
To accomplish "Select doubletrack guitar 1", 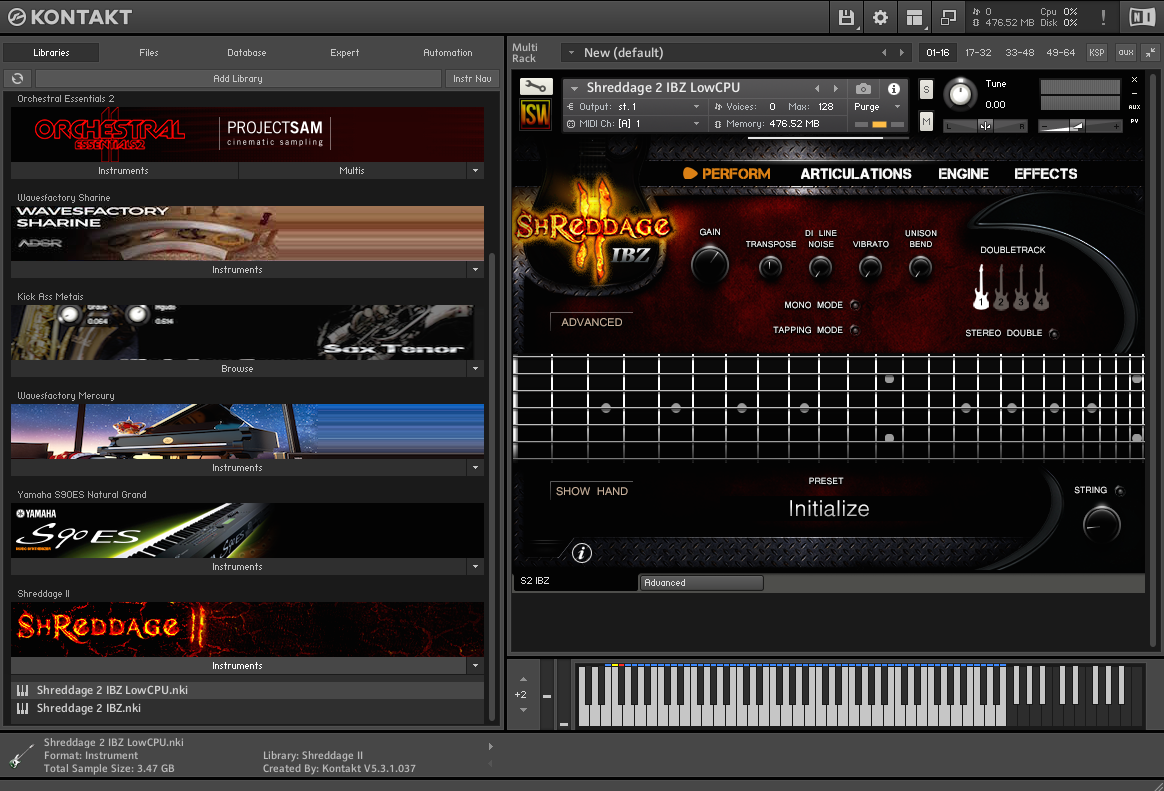I will tap(981, 288).
